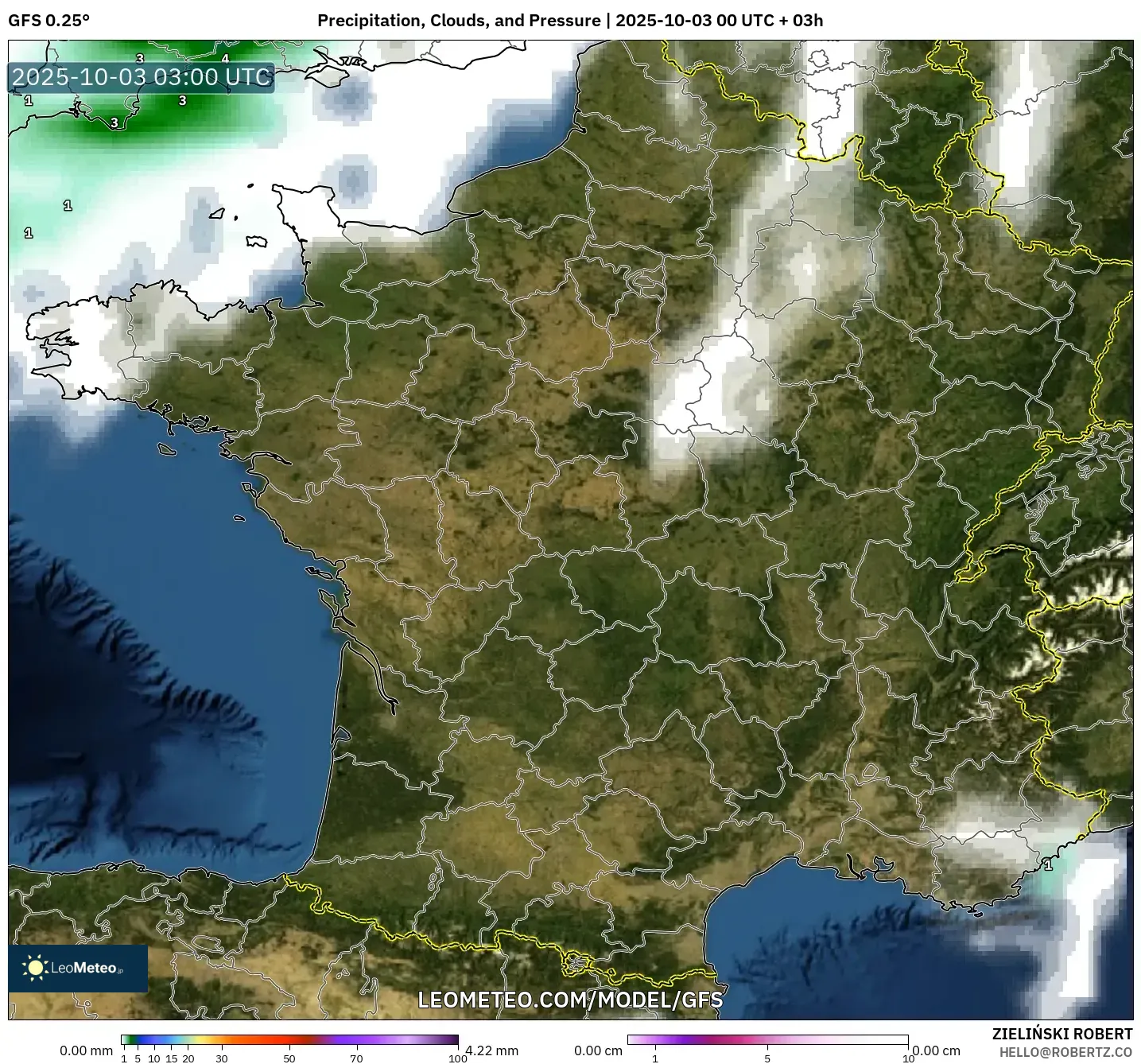Click the GFS 0.25° model label
The width and height of the screenshot is (1141, 1064).
49,21
